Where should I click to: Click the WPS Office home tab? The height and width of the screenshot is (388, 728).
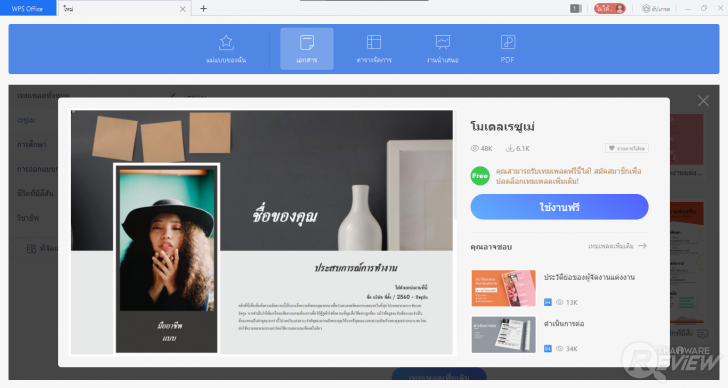27,8
